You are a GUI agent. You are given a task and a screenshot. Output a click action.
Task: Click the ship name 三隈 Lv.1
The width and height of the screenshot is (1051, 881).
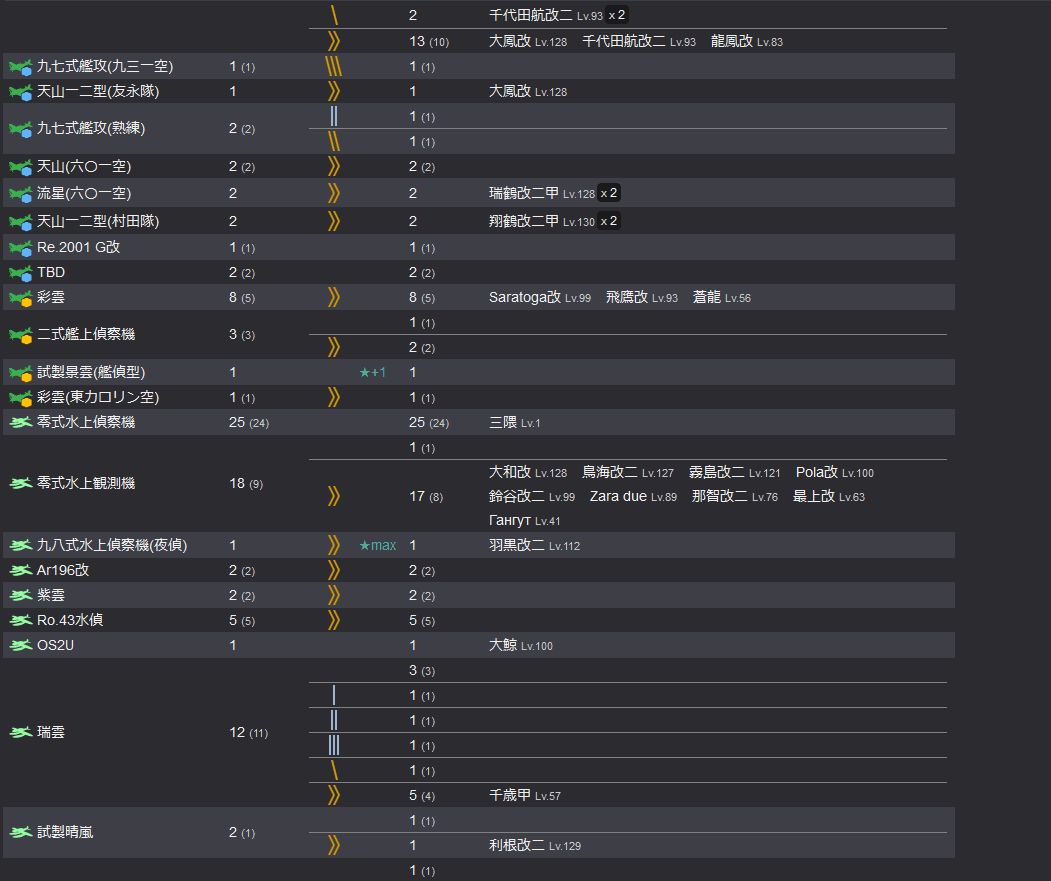[514, 422]
